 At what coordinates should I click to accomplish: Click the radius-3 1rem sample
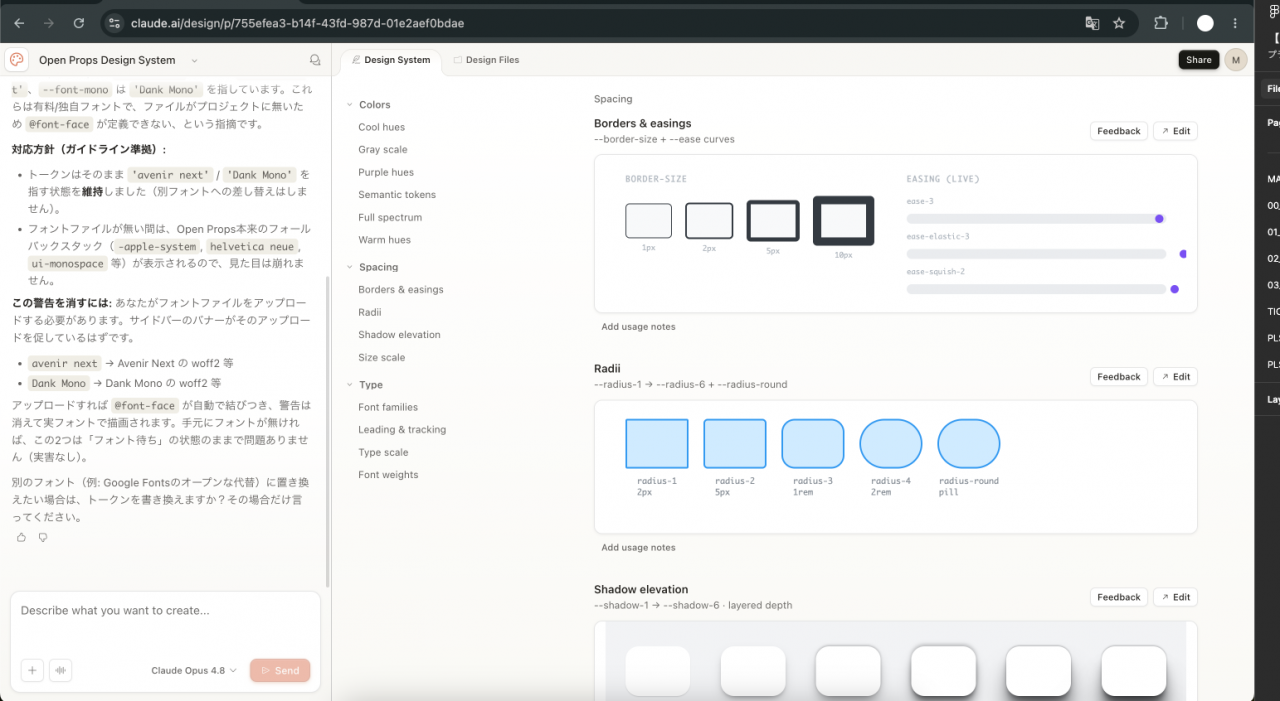pyautogui.click(x=812, y=444)
